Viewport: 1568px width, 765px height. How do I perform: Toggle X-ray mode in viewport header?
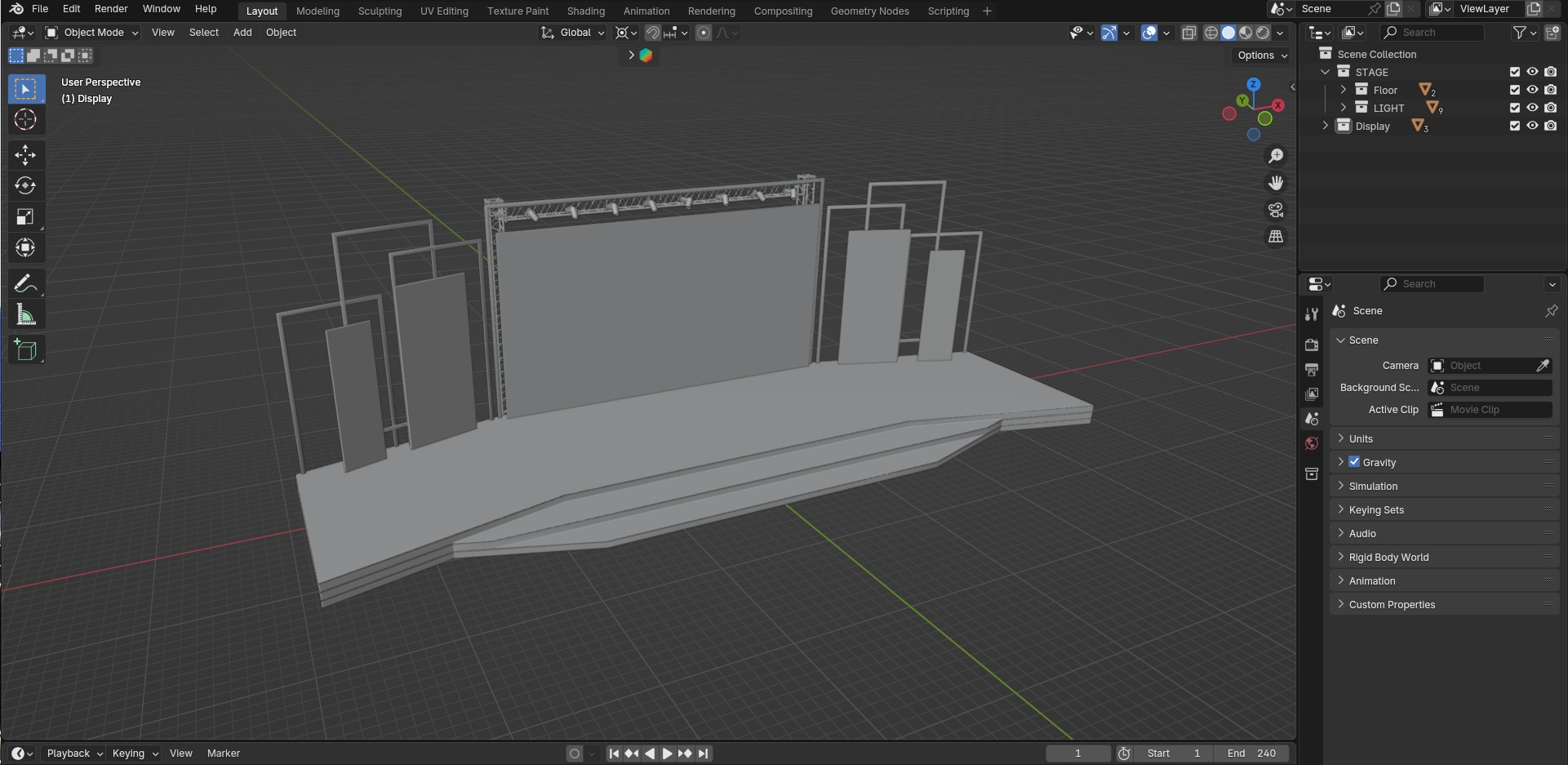[x=1189, y=33]
